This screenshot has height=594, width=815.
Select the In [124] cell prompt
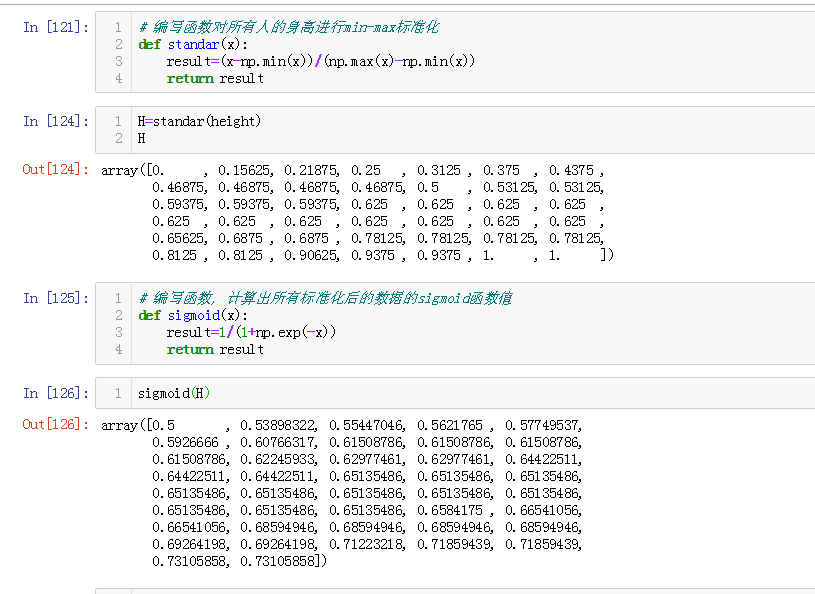pyautogui.click(x=55, y=121)
